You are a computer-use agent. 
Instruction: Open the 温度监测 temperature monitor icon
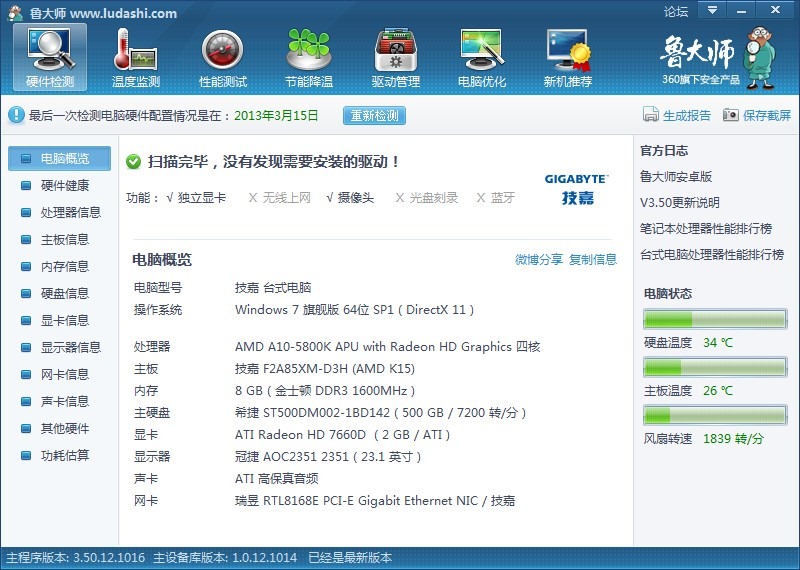coord(136,57)
